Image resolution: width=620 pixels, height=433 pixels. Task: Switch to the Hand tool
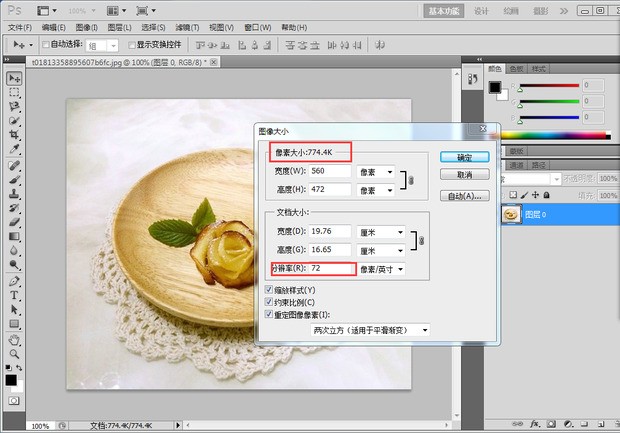tap(14, 339)
